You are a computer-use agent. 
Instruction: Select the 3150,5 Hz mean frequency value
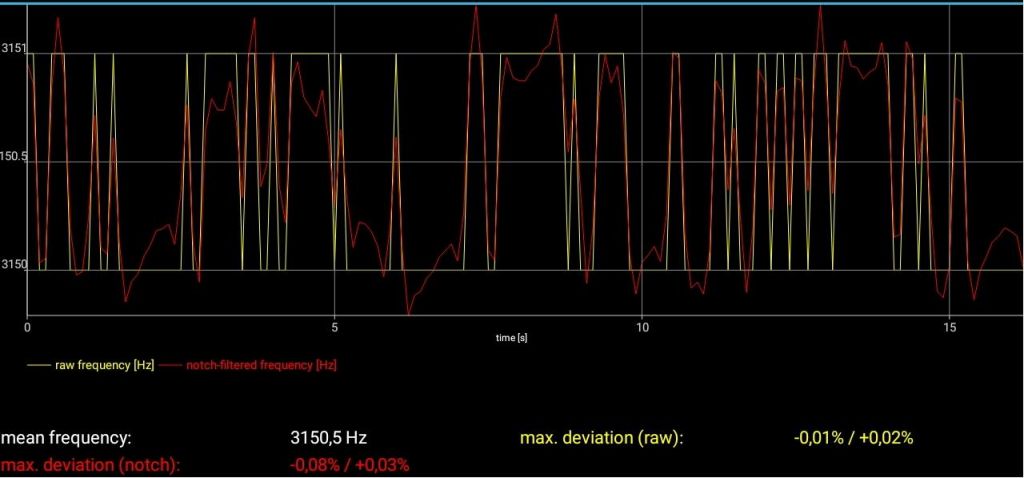(x=335, y=438)
